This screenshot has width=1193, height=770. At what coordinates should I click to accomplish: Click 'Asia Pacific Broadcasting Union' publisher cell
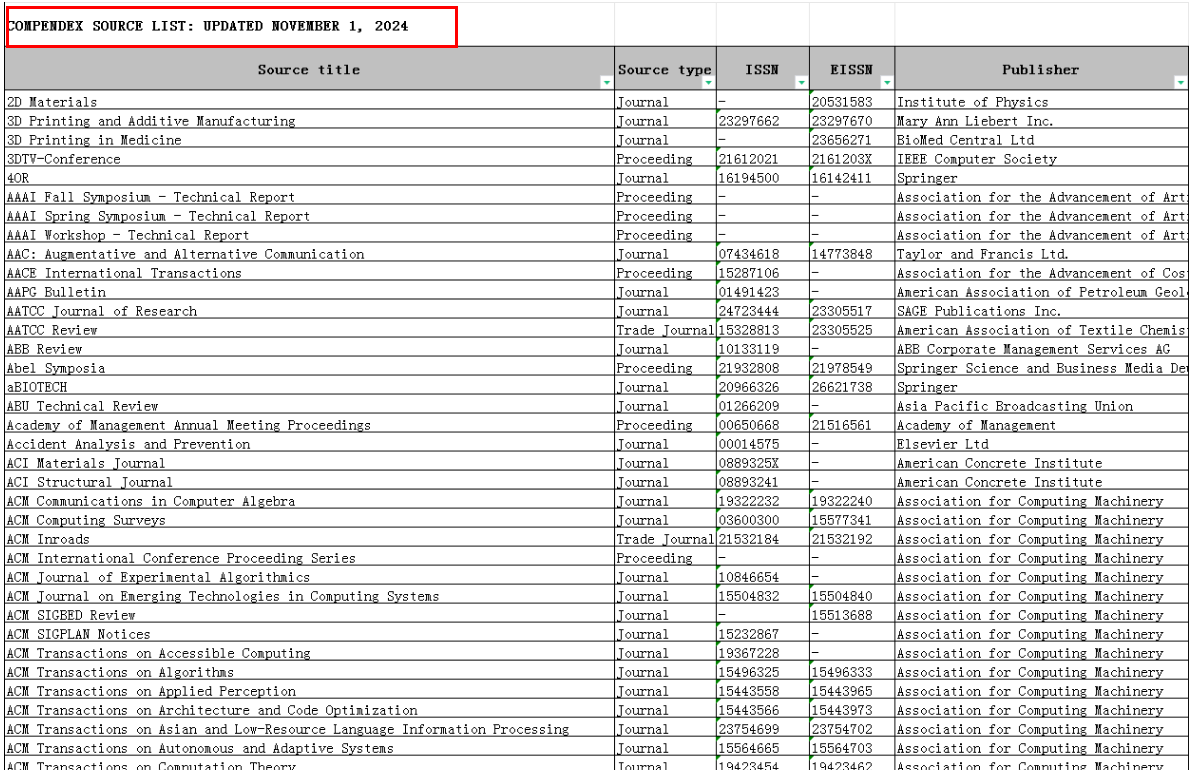(x=1042, y=406)
